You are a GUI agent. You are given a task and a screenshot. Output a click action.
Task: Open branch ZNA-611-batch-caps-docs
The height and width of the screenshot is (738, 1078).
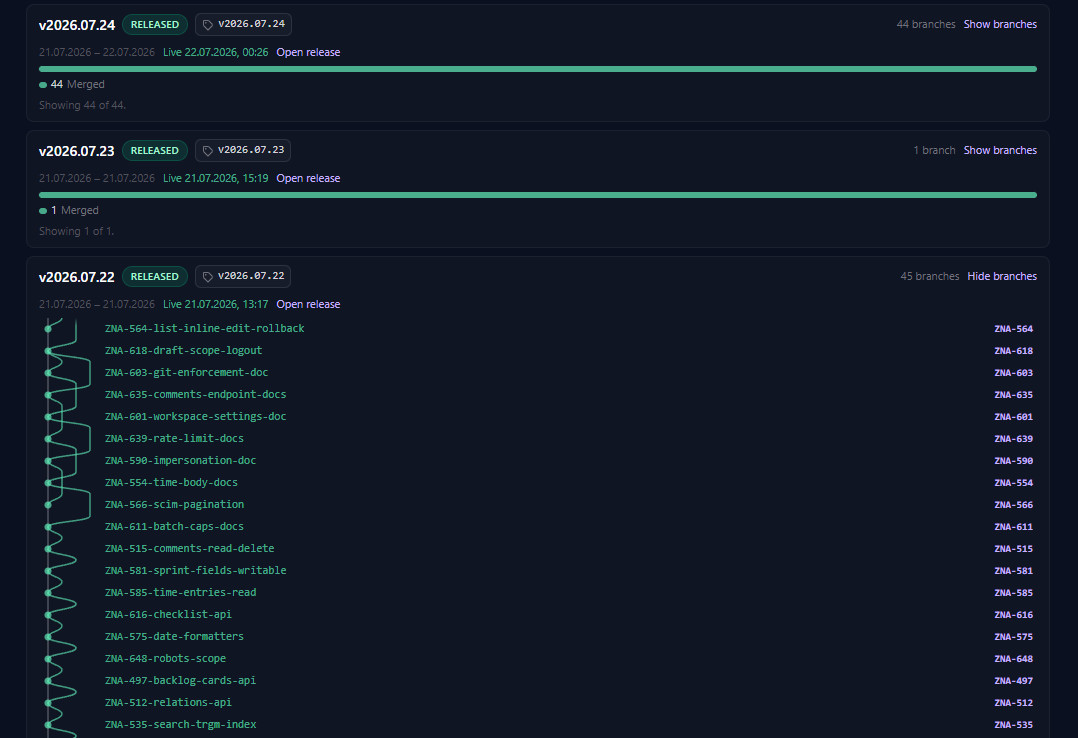(x=174, y=527)
